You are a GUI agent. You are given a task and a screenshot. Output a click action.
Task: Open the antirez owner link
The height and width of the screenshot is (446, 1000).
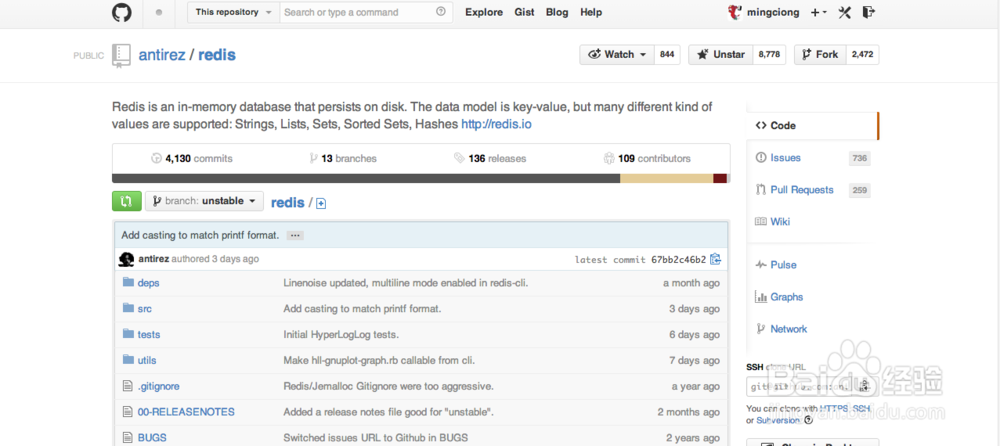pyautogui.click(x=162, y=55)
